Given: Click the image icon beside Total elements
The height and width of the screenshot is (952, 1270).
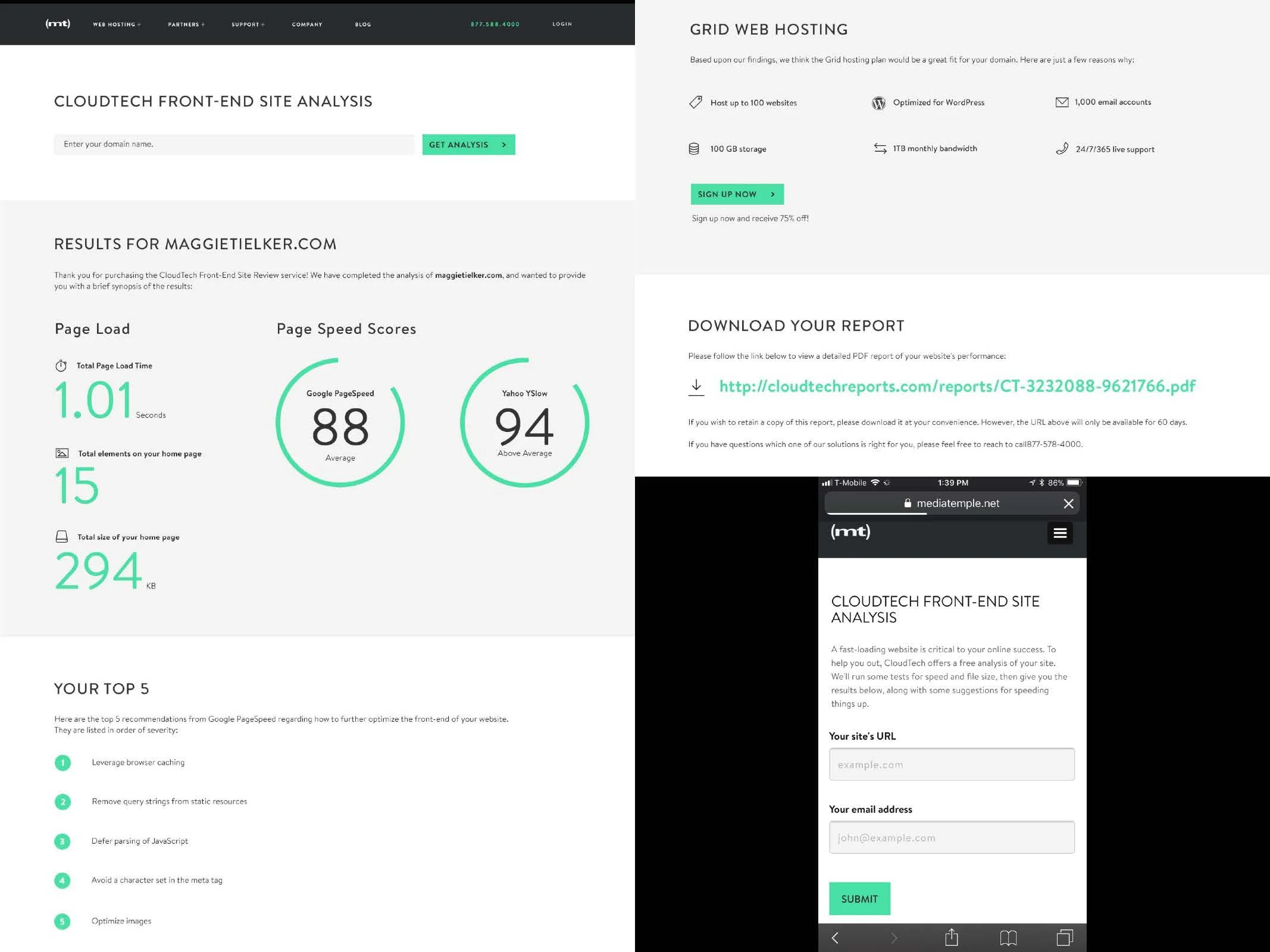Looking at the screenshot, I should [x=62, y=453].
